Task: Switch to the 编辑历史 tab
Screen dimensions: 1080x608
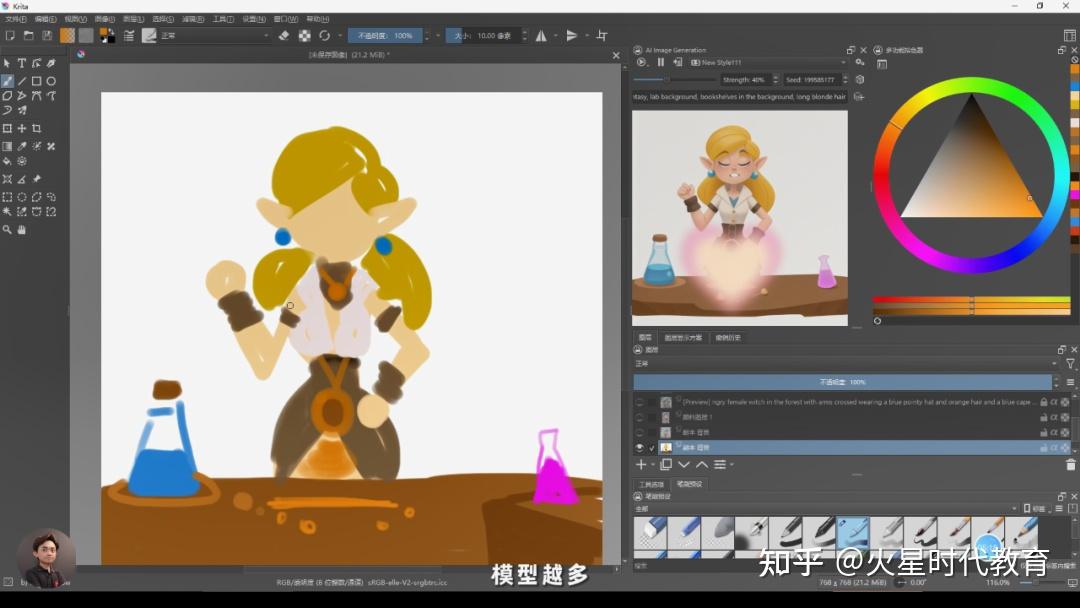Action: tap(731, 336)
